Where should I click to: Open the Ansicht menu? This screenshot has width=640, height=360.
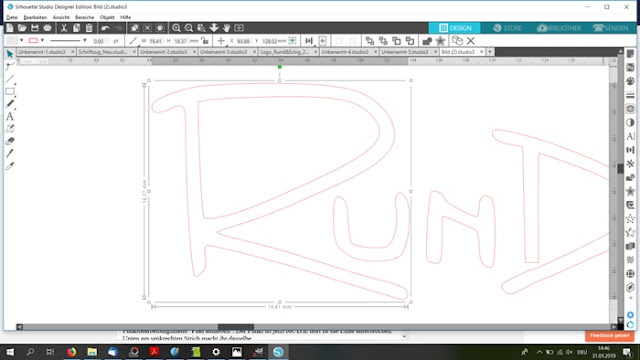(61, 17)
